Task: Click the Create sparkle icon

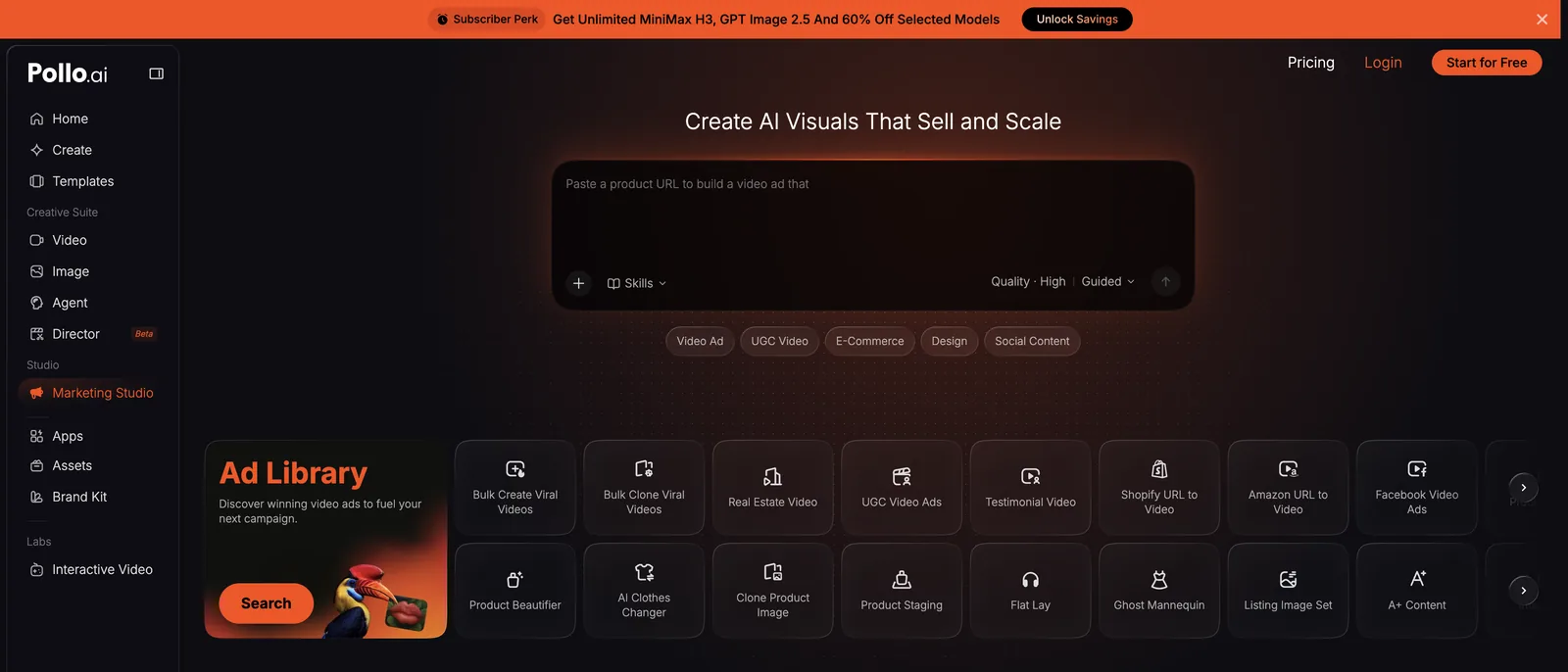Action: coord(36,150)
